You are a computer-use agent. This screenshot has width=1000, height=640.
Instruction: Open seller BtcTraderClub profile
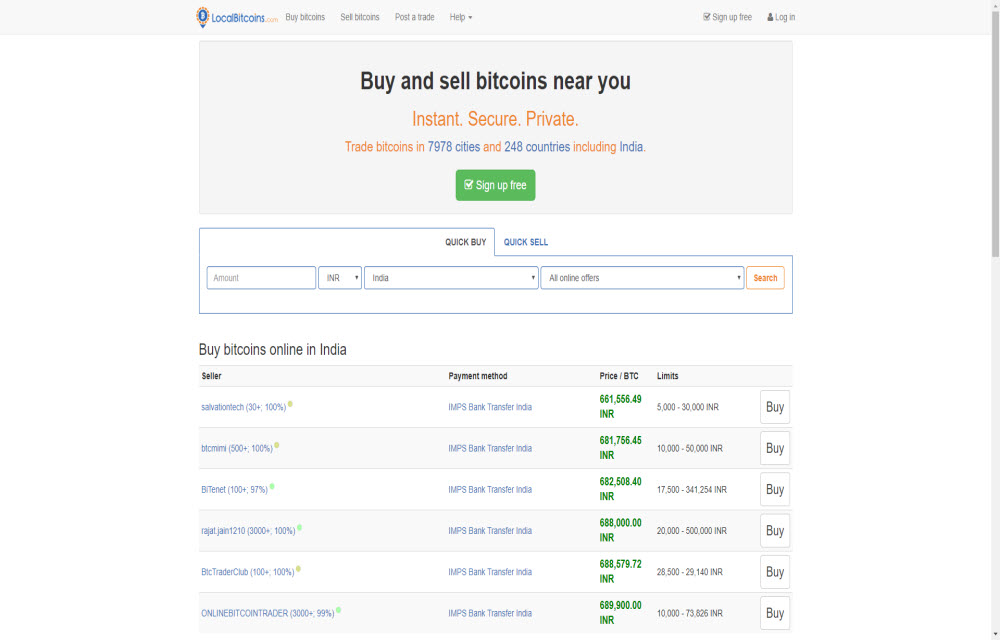(247, 572)
